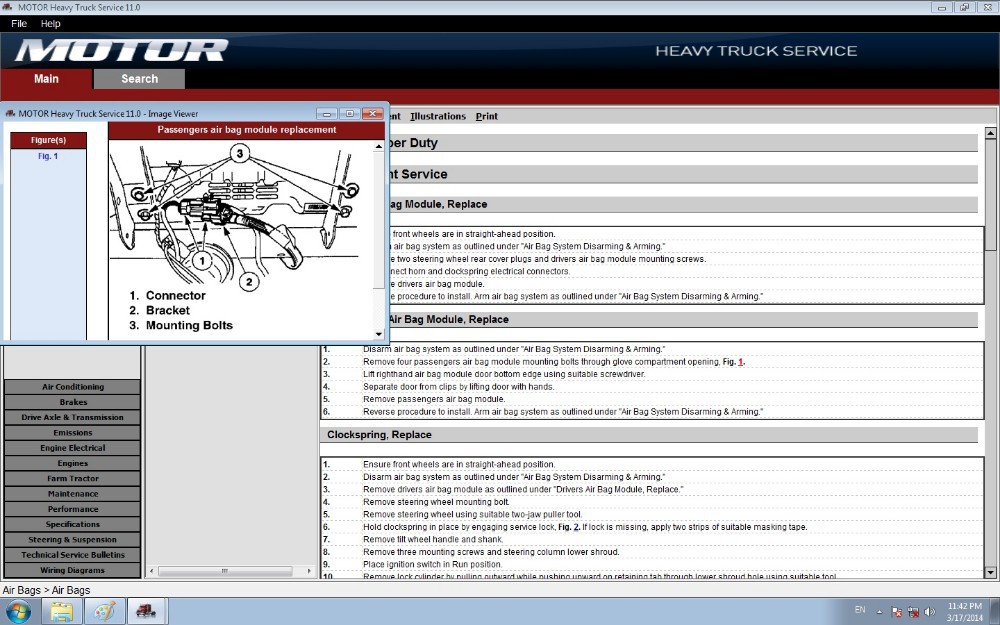
Task: Click the volume speaker tray icon
Action: tap(930, 612)
